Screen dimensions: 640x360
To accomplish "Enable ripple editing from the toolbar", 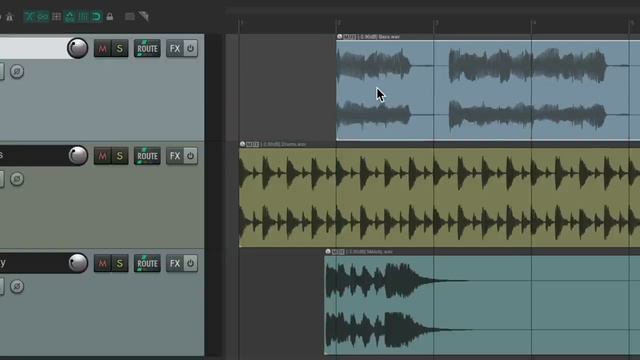I will point(56,16).
